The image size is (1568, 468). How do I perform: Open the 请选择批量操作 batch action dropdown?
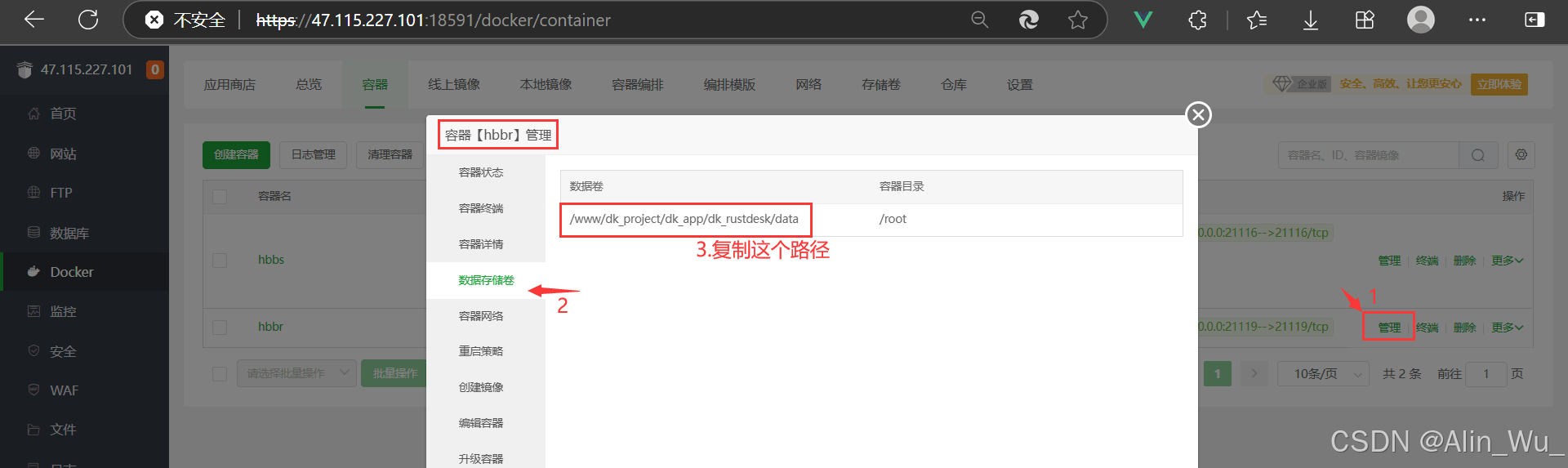(x=296, y=373)
